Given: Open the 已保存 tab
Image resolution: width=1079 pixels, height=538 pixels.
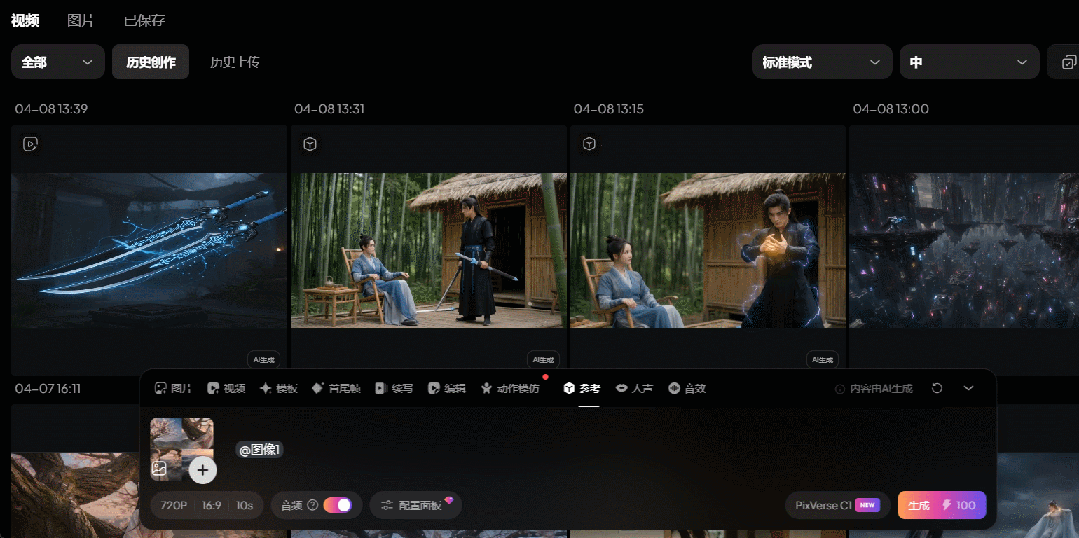Looking at the screenshot, I should (x=145, y=21).
